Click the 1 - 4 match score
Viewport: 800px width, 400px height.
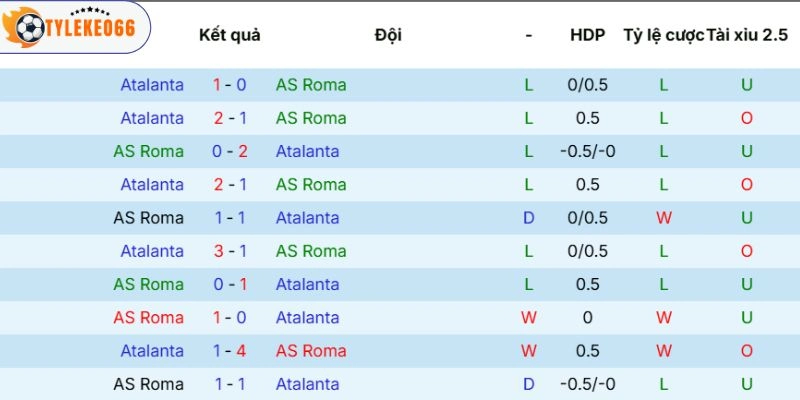(230, 351)
